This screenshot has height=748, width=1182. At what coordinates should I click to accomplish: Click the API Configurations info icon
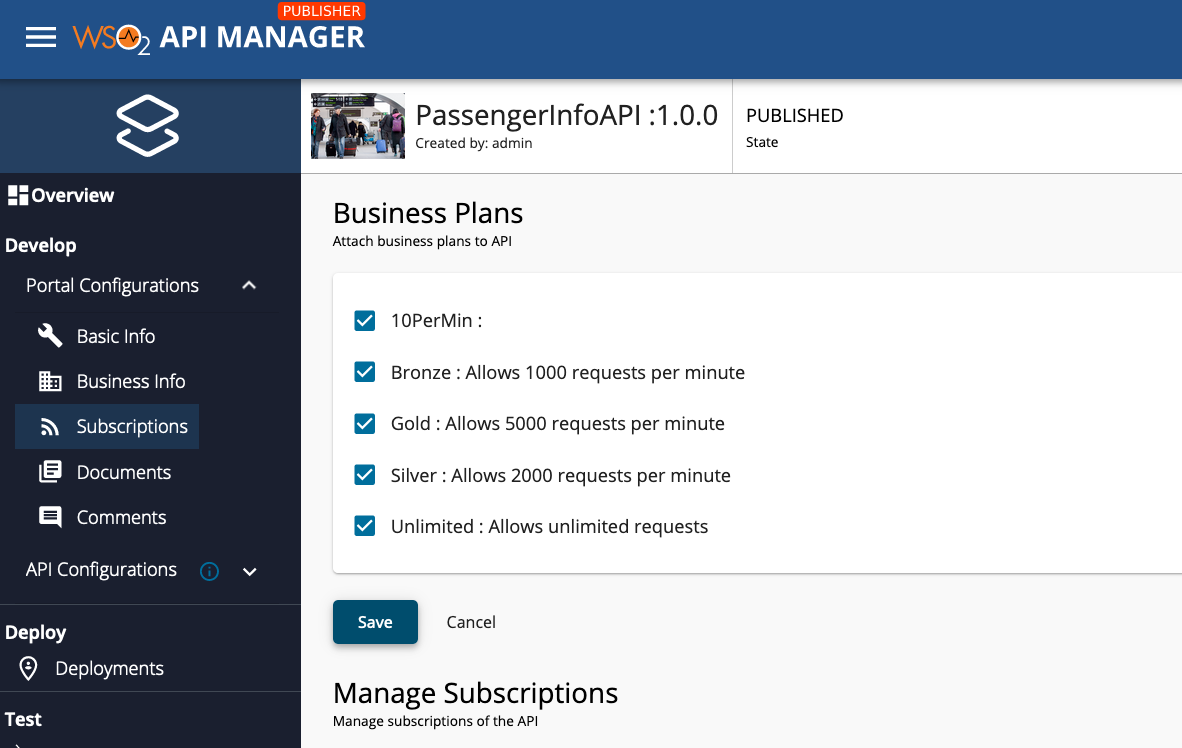tap(209, 571)
